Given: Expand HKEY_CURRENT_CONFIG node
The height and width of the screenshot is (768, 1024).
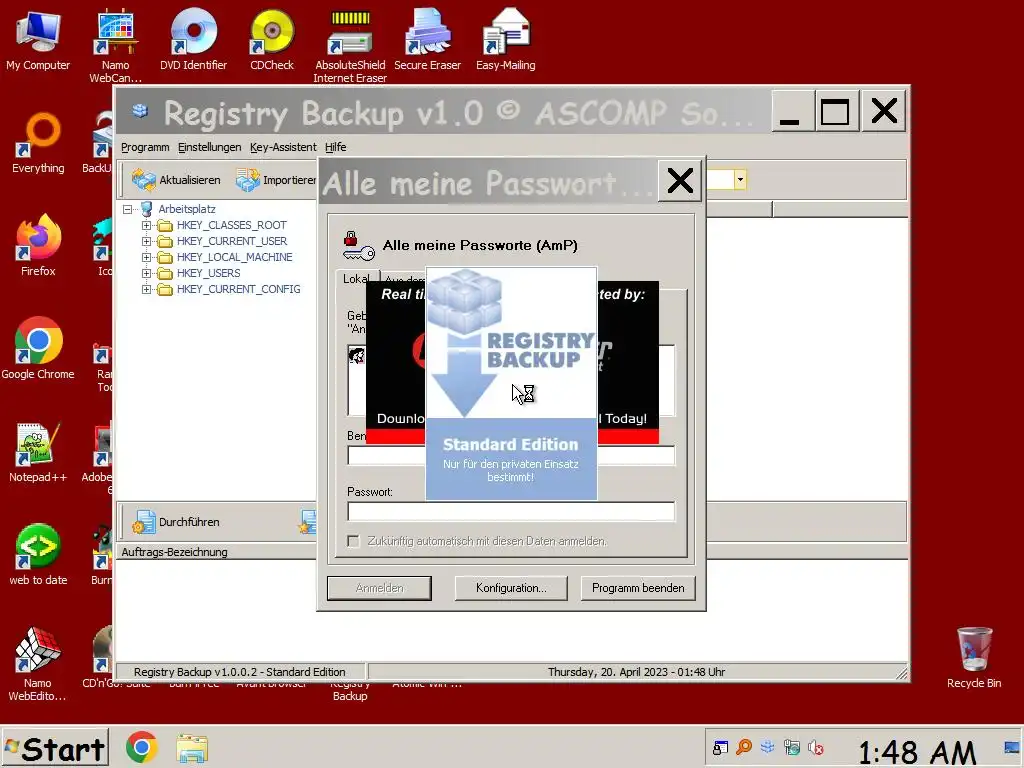Looking at the screenshot, I should click(x=146, y=289).
